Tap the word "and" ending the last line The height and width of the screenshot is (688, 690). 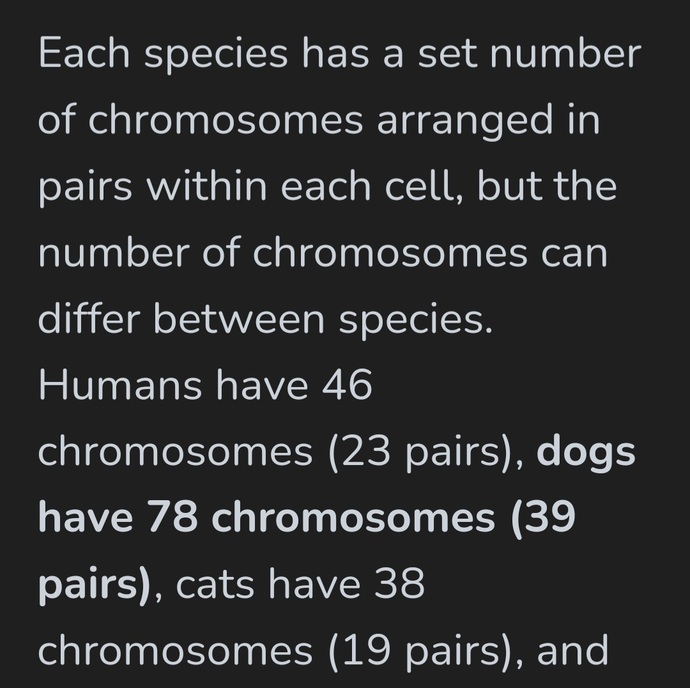click(573, 651)
